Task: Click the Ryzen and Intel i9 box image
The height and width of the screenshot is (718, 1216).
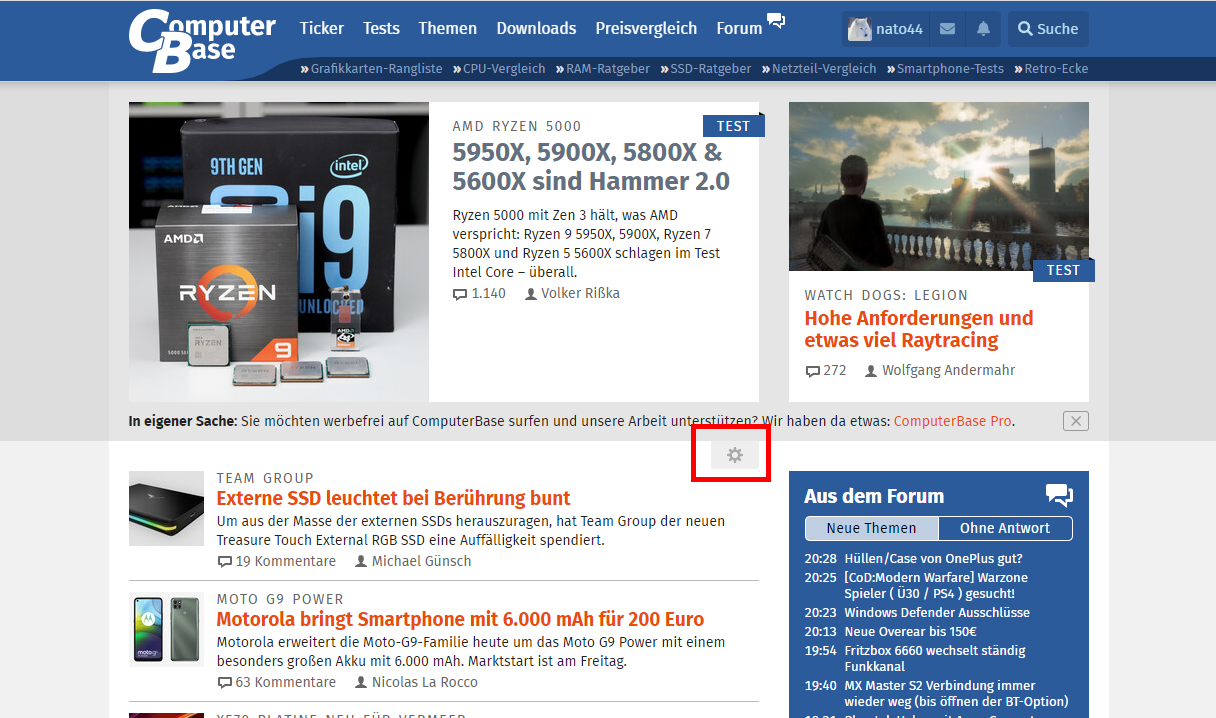Action: coord(279,251)
